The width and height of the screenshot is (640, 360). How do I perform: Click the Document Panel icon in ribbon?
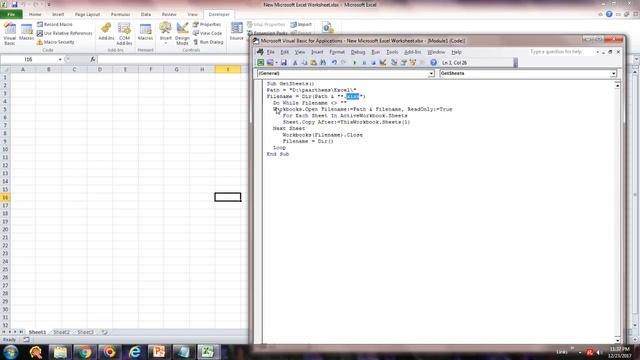click(327, 28)
